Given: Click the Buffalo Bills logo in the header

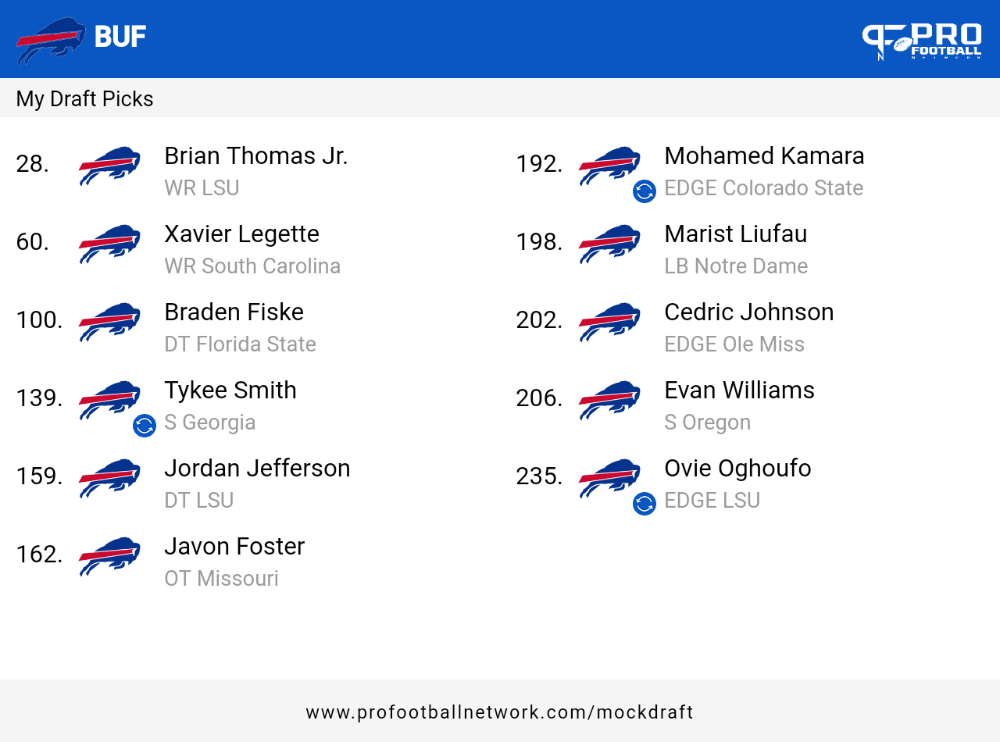Looking at the screenshot, I should click(x=50, y=40).
